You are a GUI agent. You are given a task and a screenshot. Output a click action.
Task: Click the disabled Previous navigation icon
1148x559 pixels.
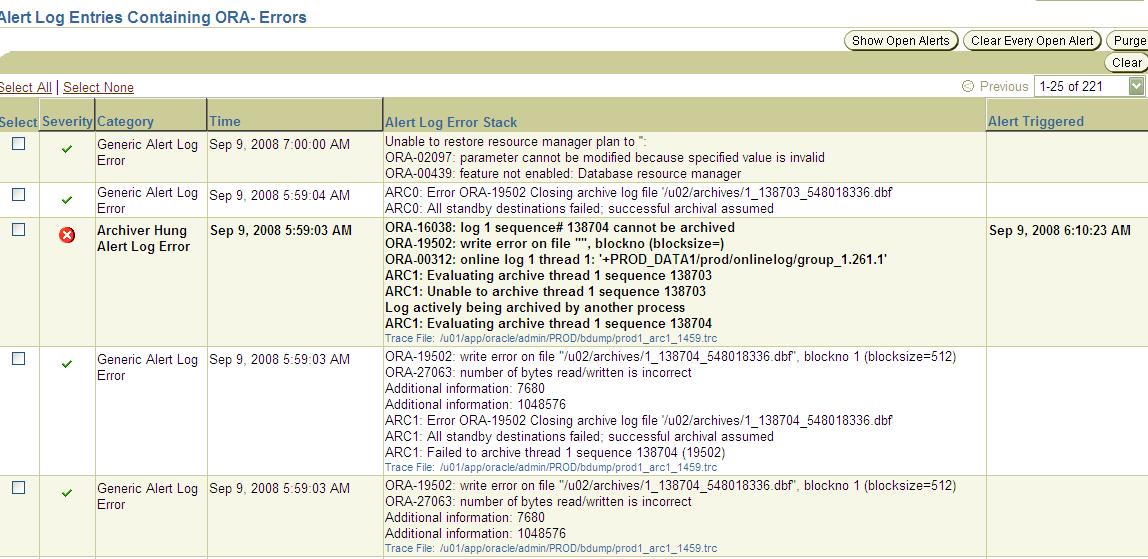[x=967, y=87]
